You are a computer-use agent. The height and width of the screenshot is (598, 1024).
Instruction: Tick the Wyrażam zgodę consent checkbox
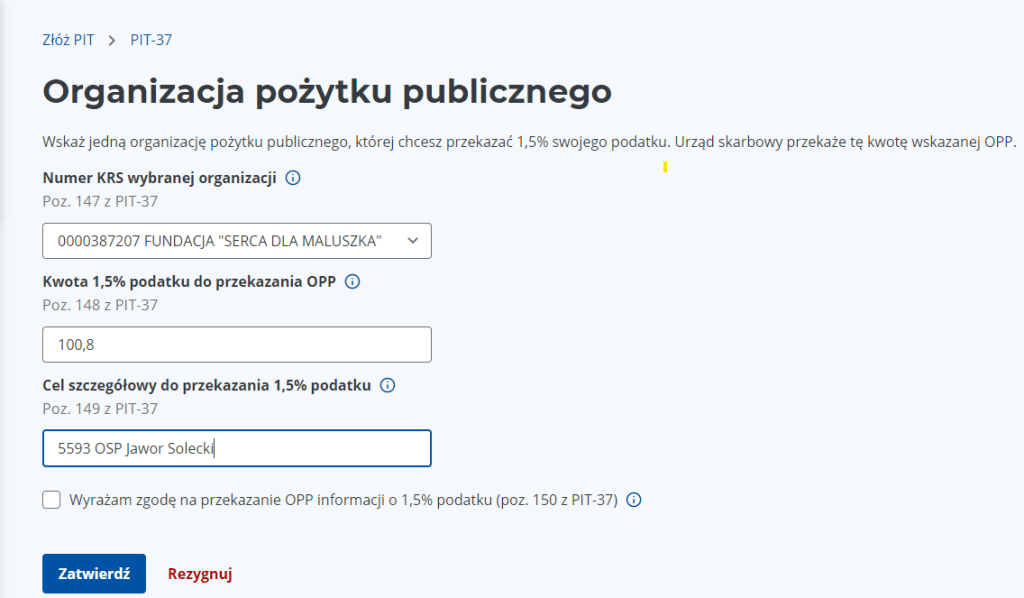[52, 500]
